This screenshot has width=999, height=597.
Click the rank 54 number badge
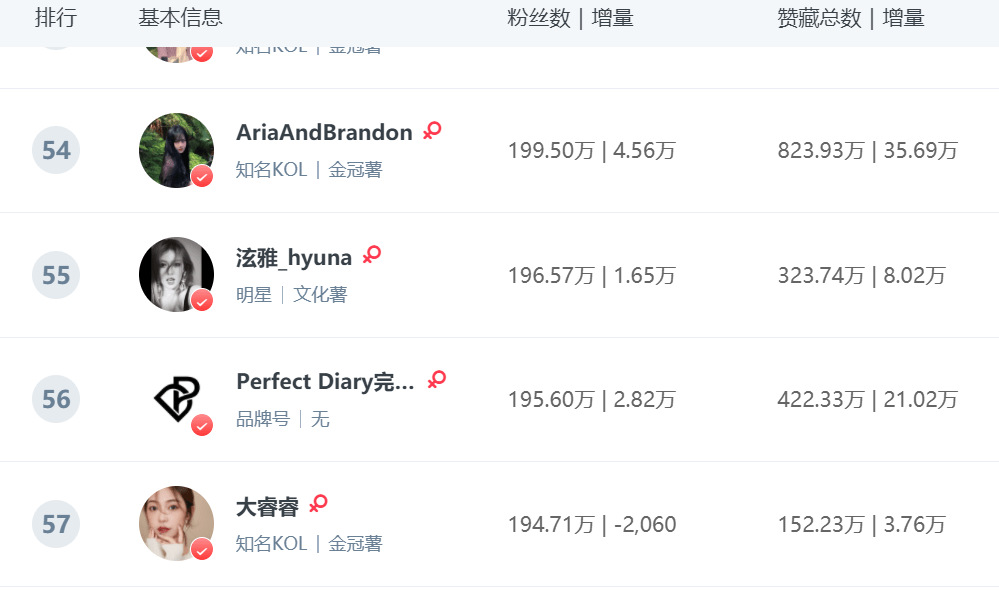(56, 150)
